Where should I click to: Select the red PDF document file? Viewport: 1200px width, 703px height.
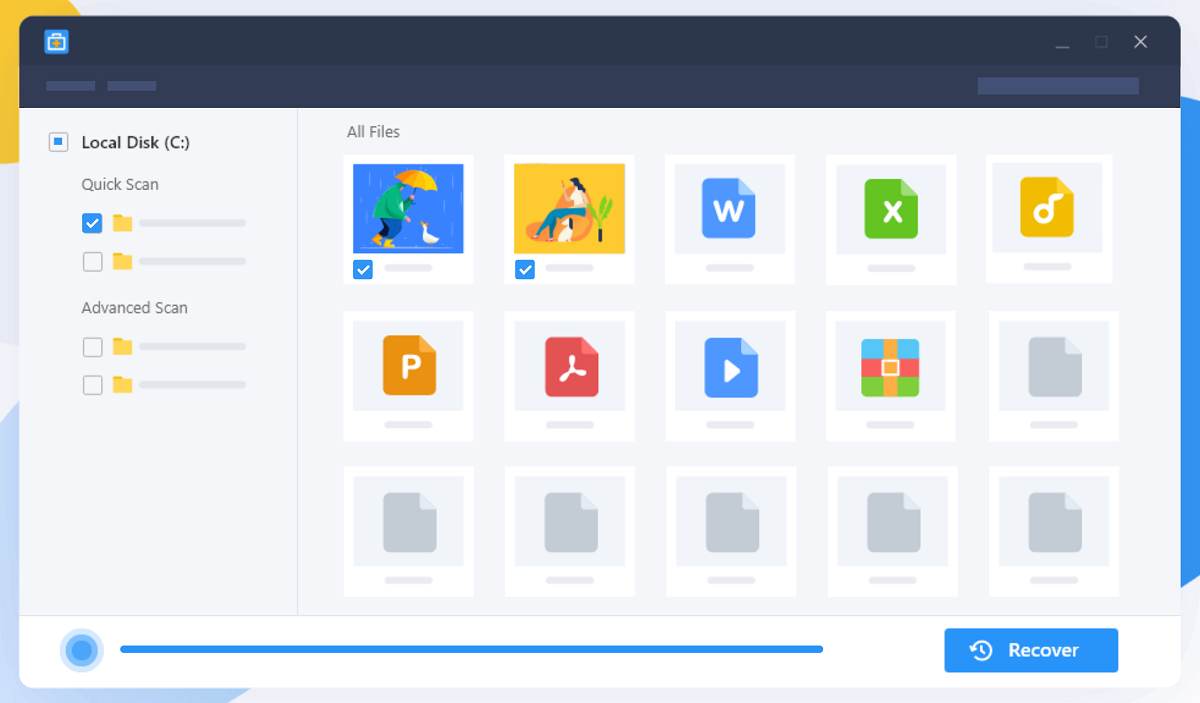point(571,366)
